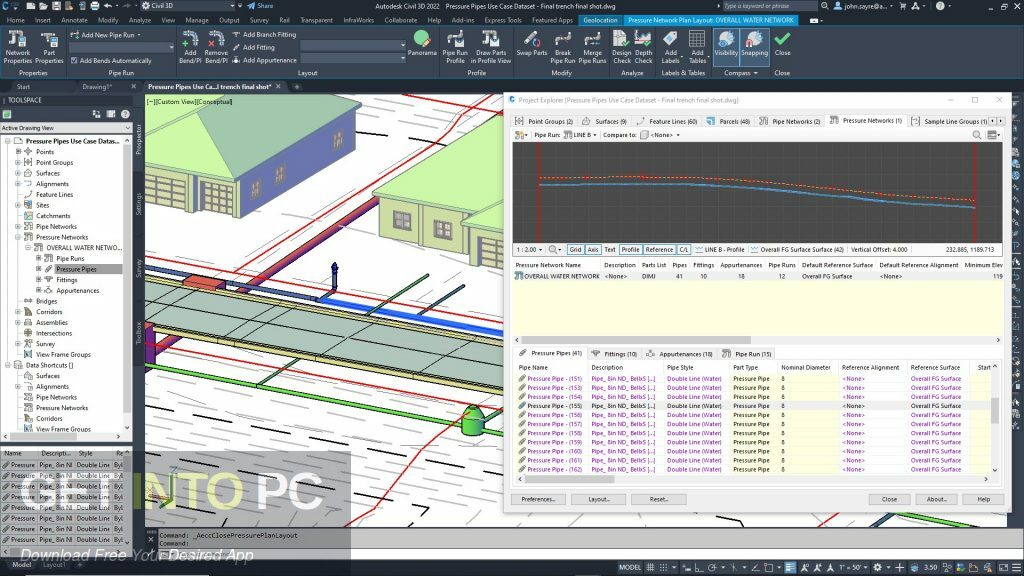
Task: Click the Swap Parts tool
Action: [x=532, y=43]
